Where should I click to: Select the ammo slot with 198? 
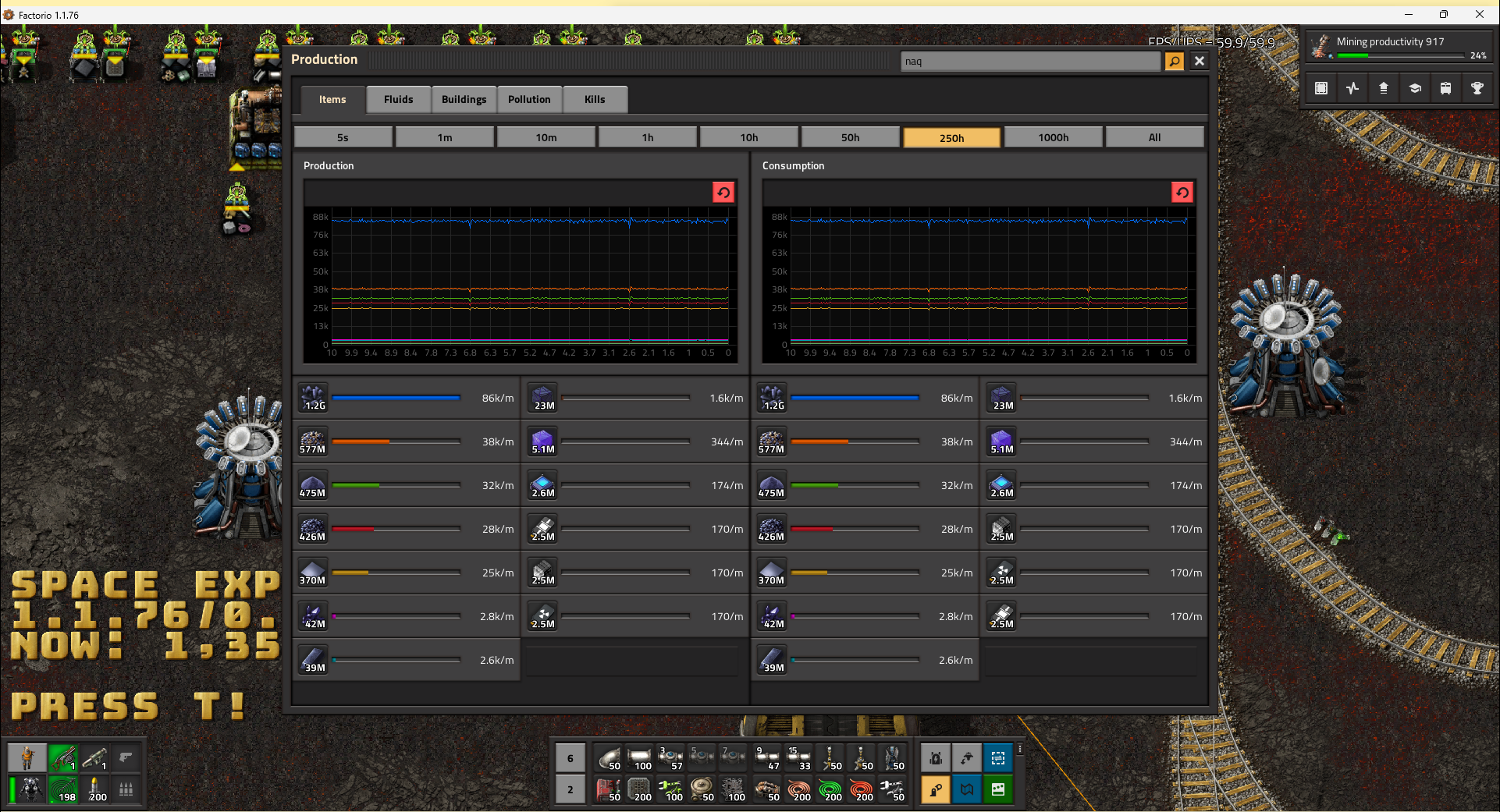coord(63,789)
